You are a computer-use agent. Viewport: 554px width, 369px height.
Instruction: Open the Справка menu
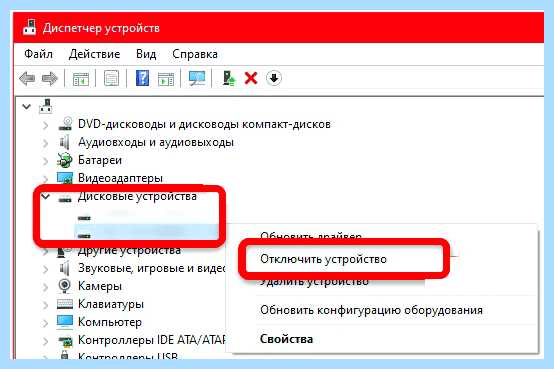[195, 54]
